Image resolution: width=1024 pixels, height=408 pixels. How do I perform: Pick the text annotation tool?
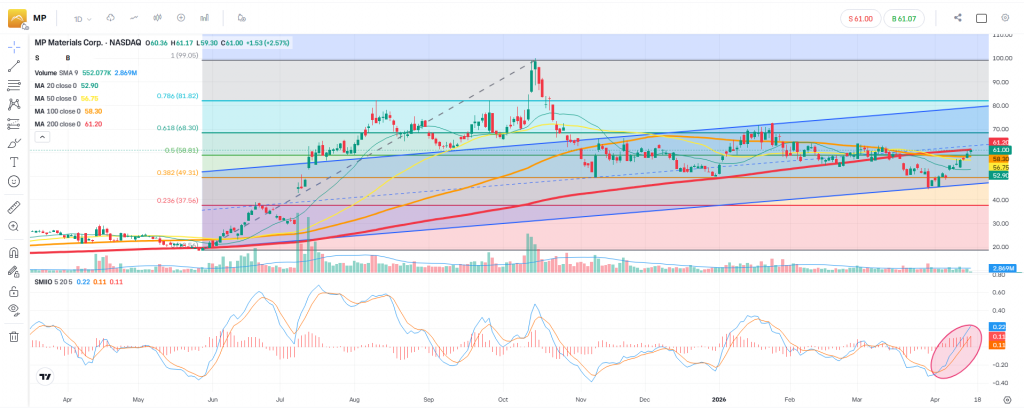pos(14,162)
